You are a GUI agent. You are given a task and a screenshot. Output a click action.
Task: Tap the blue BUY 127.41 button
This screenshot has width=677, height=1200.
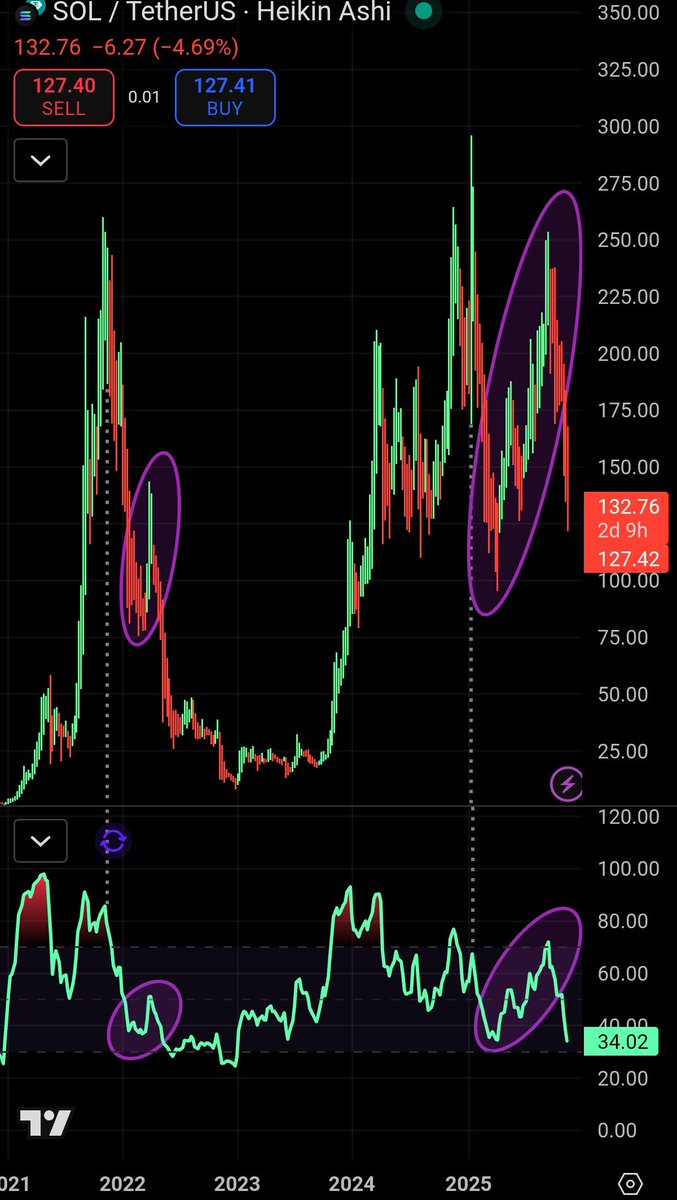(225, 97)
